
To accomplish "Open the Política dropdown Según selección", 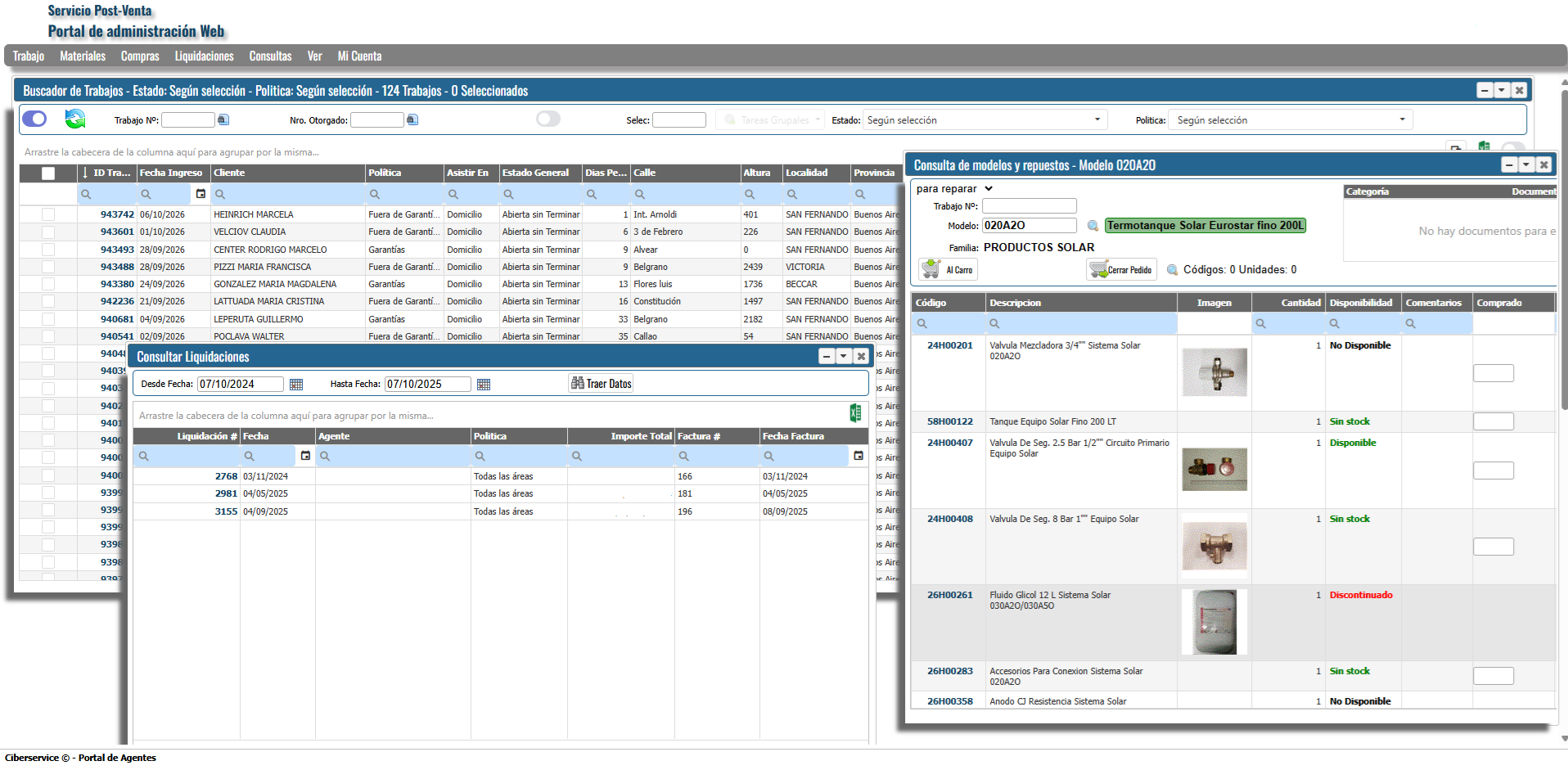I will point(1291,120).
